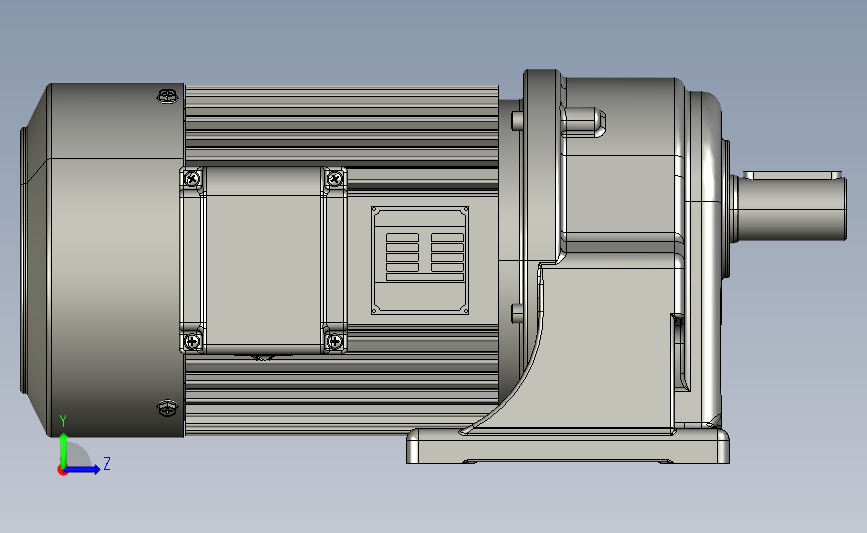Image resolution: width=867 pixels, height=533 pixels.
Task: Select the gearmotor output shaft
Action: (x=791, y=207)
